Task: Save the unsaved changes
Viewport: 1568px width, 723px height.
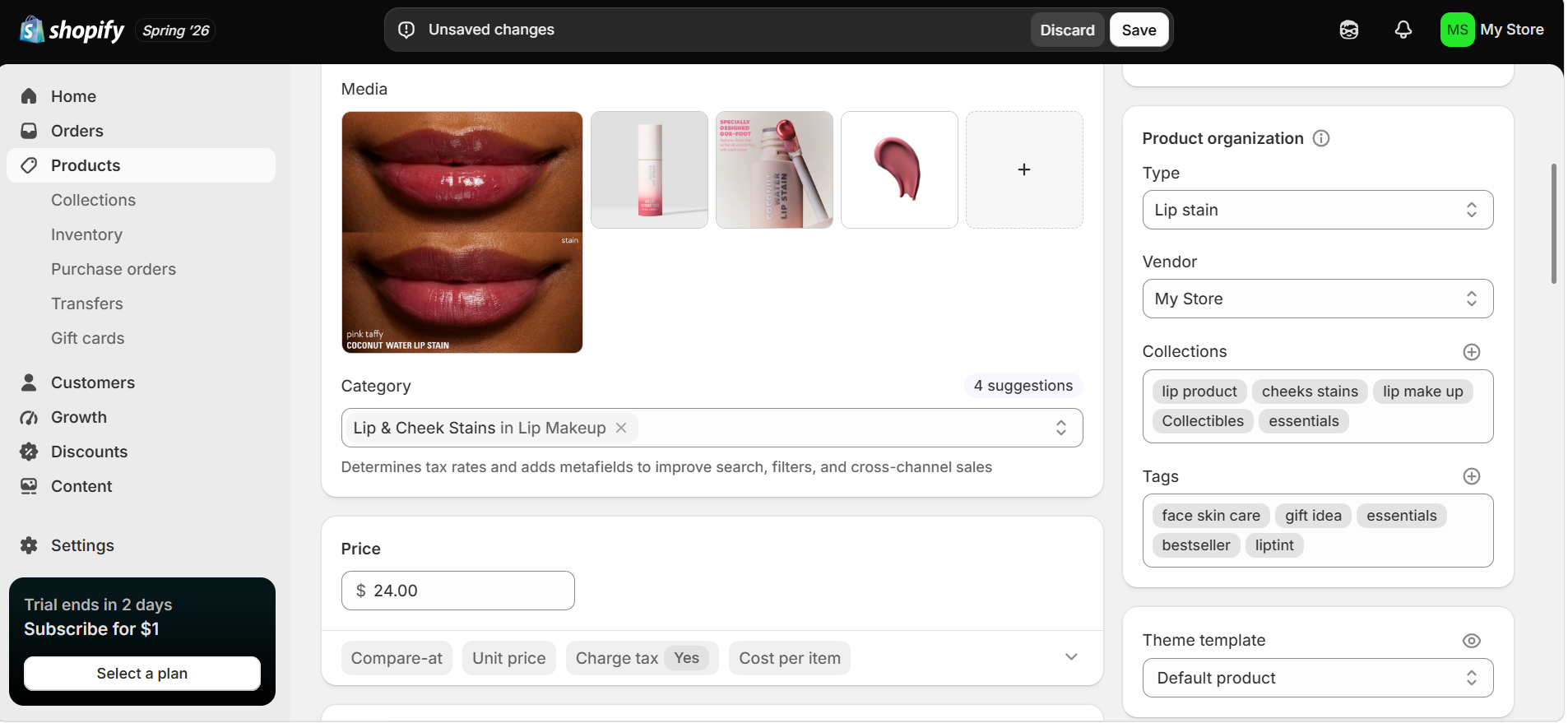Action: pyautogui.click(x=1139, y=30)
